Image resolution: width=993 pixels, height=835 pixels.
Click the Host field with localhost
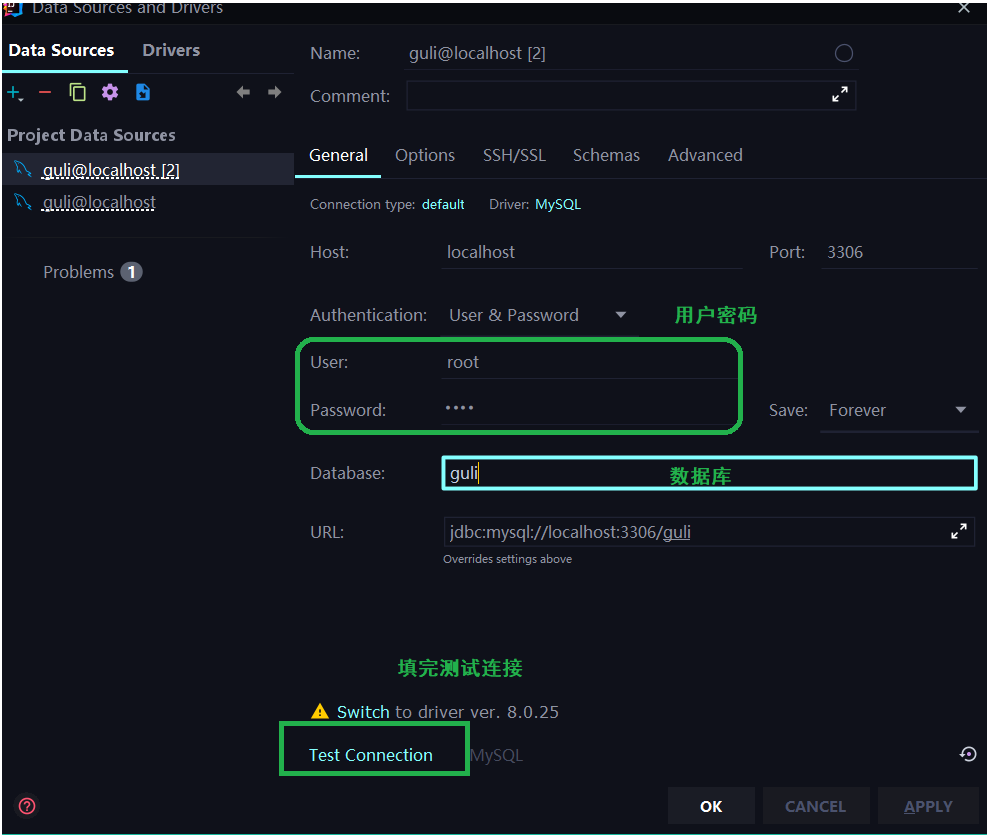(592, 252)
